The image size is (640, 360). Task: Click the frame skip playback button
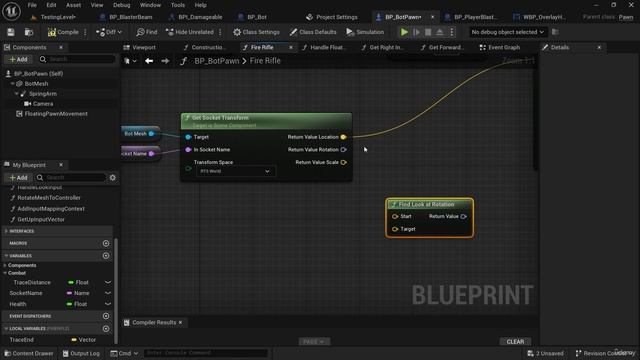coord(416,32)
